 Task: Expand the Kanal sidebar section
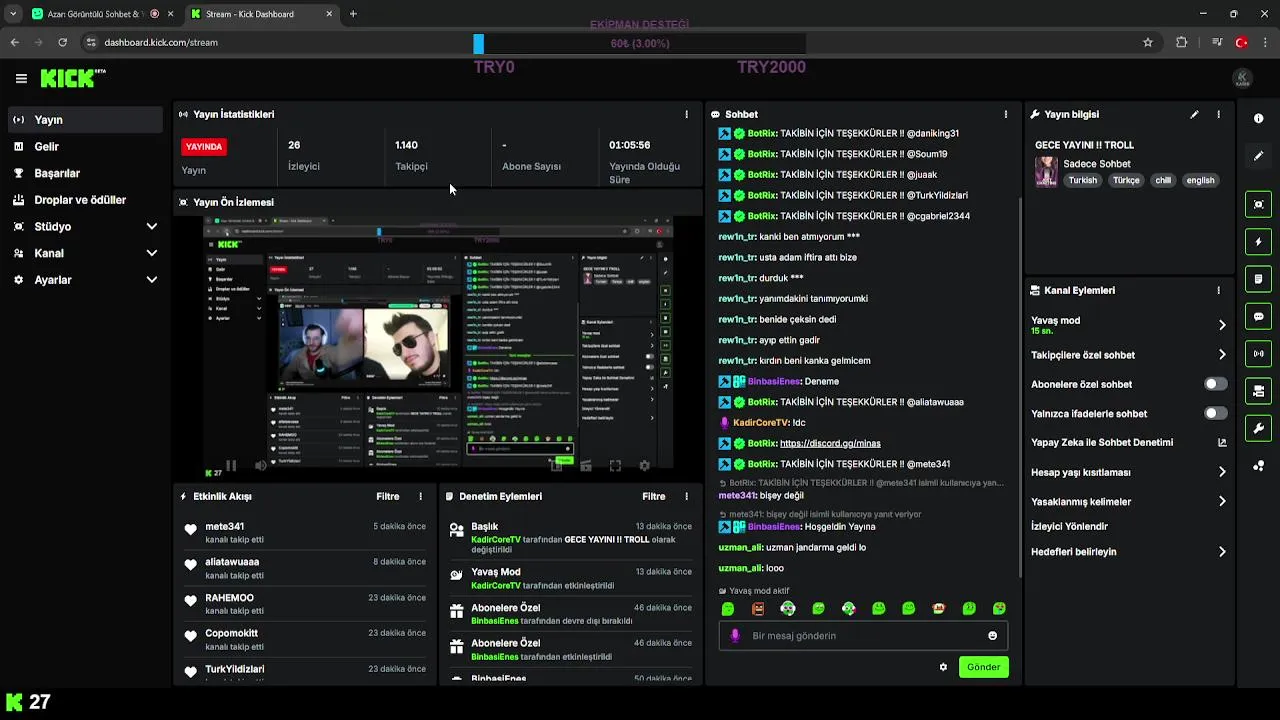[85, 253]
